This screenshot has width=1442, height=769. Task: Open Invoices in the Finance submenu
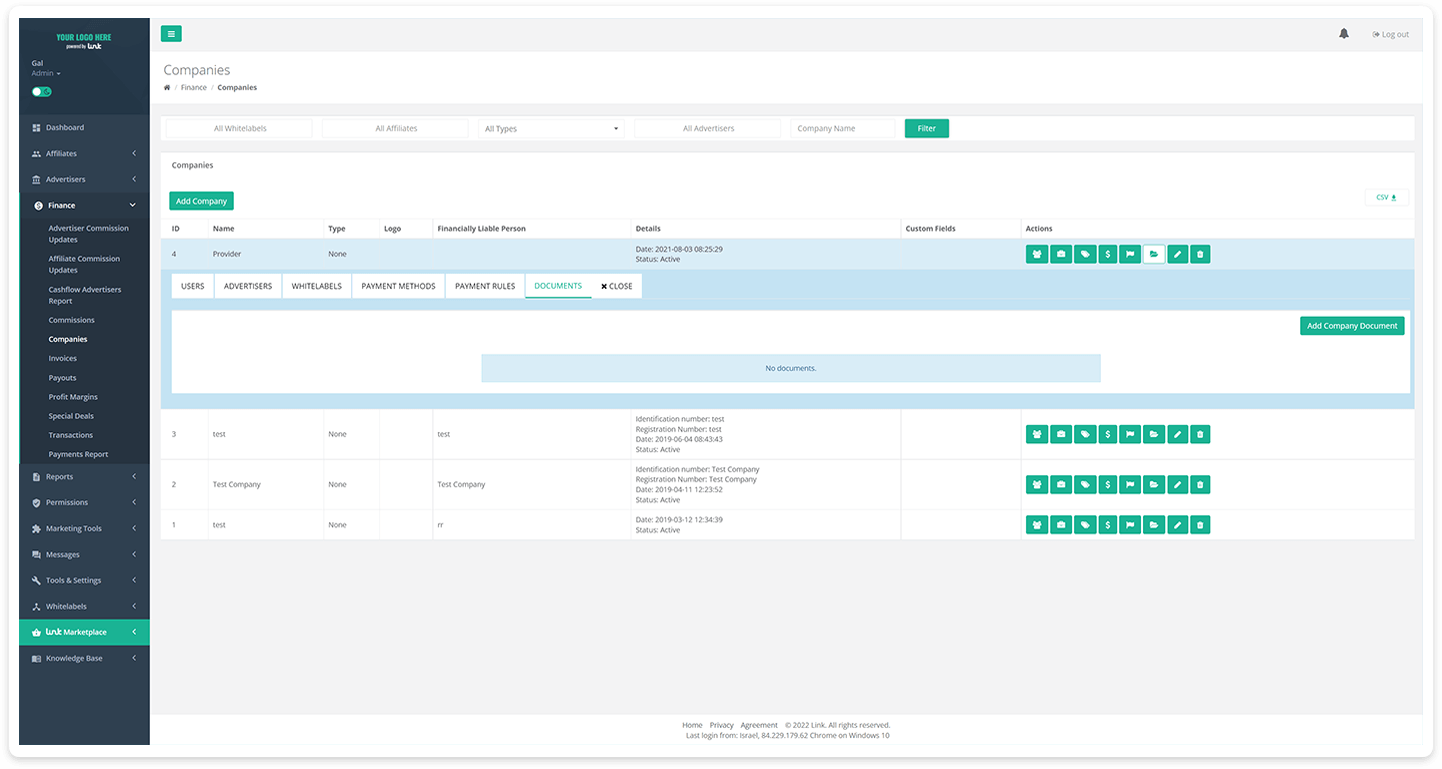coord(63,359)
